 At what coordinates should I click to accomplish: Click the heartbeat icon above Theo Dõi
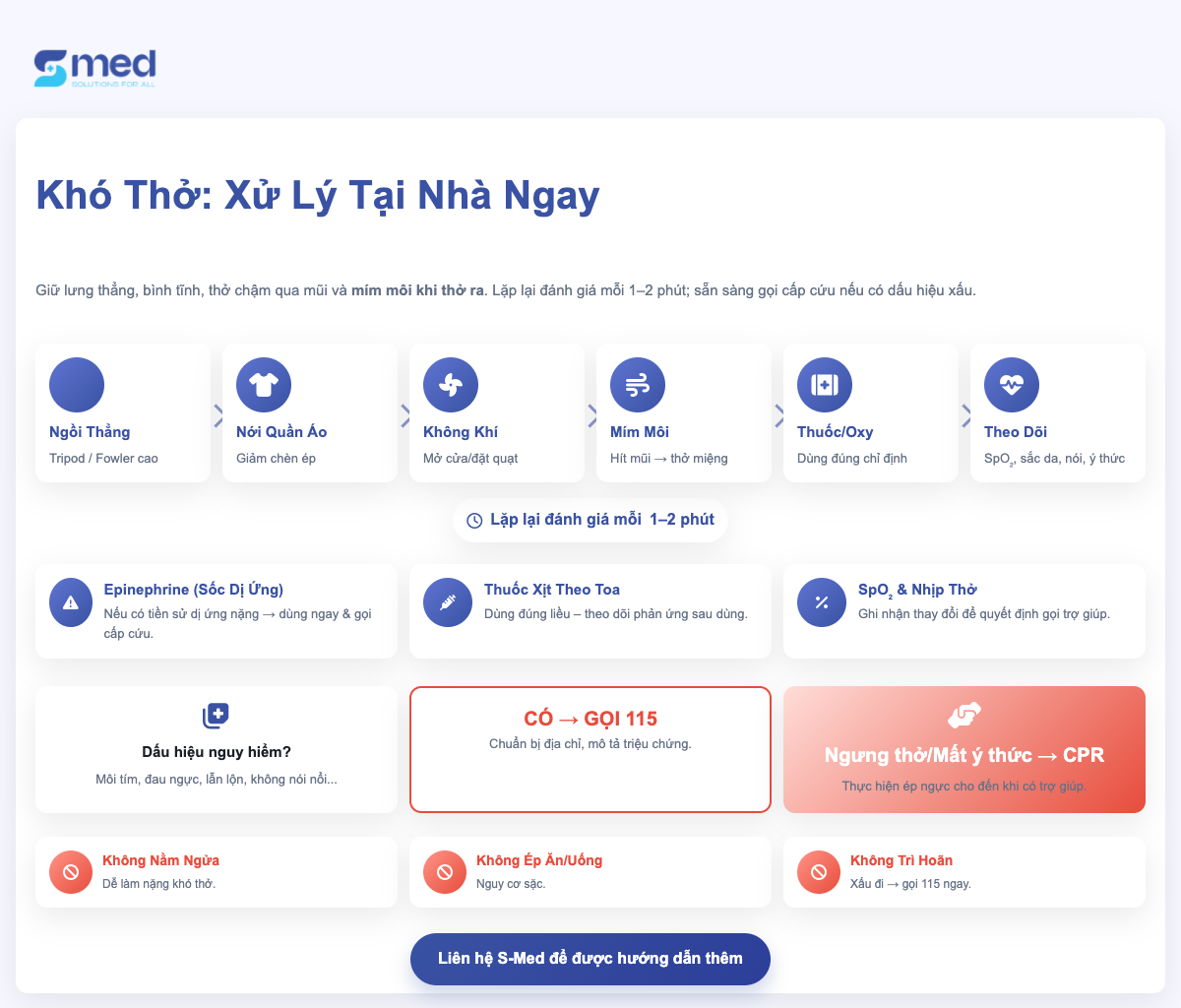(1012, 385)
